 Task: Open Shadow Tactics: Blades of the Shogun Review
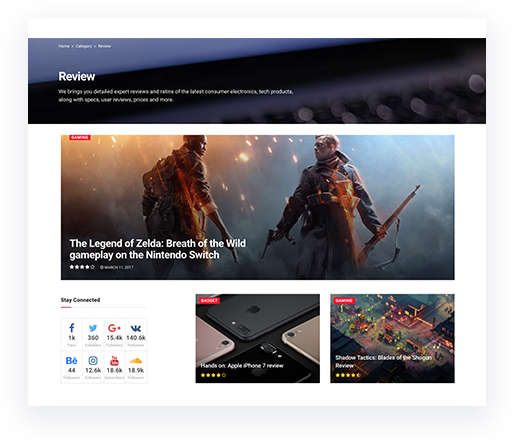coord(383,362)
